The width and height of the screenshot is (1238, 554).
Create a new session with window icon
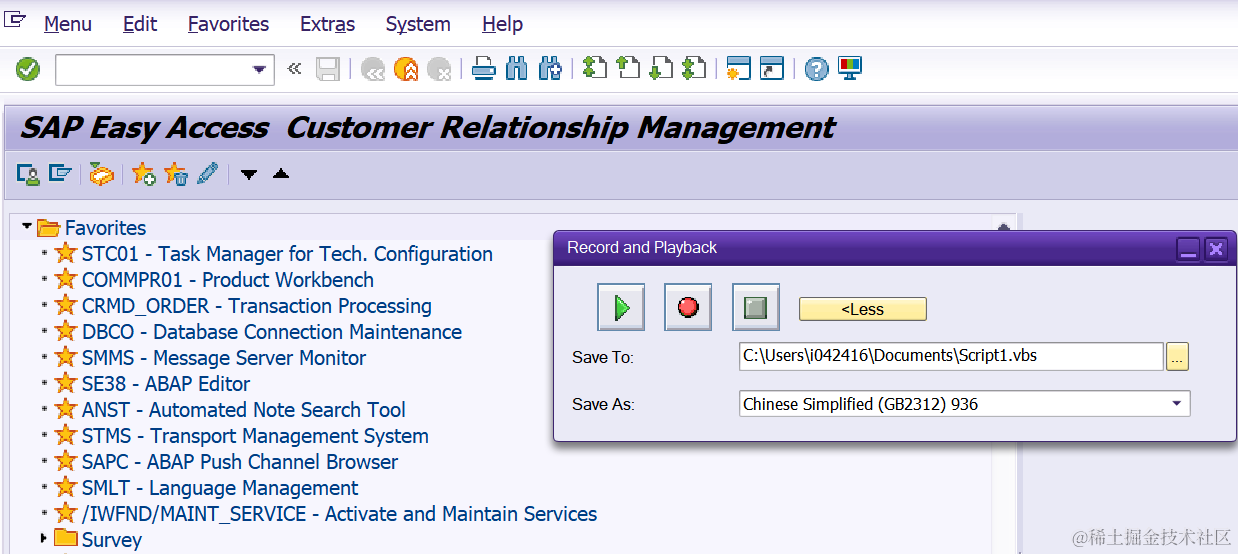pos(738,69)
